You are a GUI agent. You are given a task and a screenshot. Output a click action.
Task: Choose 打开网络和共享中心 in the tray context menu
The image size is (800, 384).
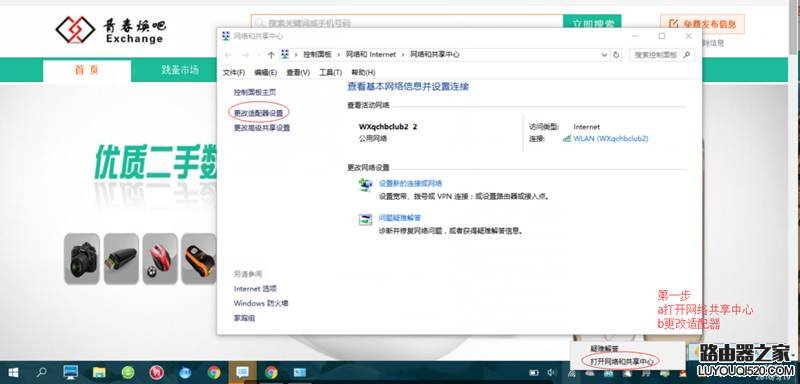[621, 362]
